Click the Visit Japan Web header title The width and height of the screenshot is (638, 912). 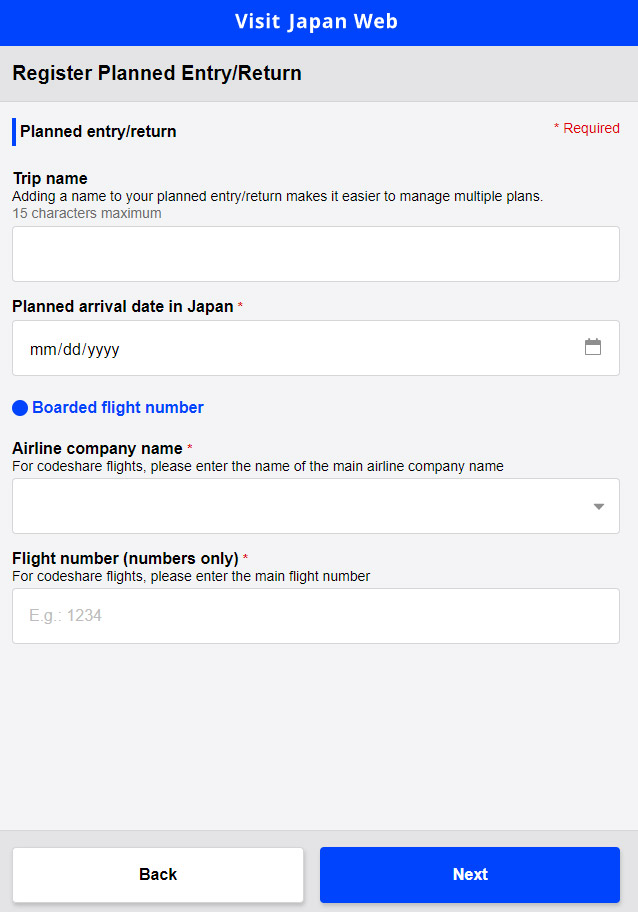[x=316, y=22]
